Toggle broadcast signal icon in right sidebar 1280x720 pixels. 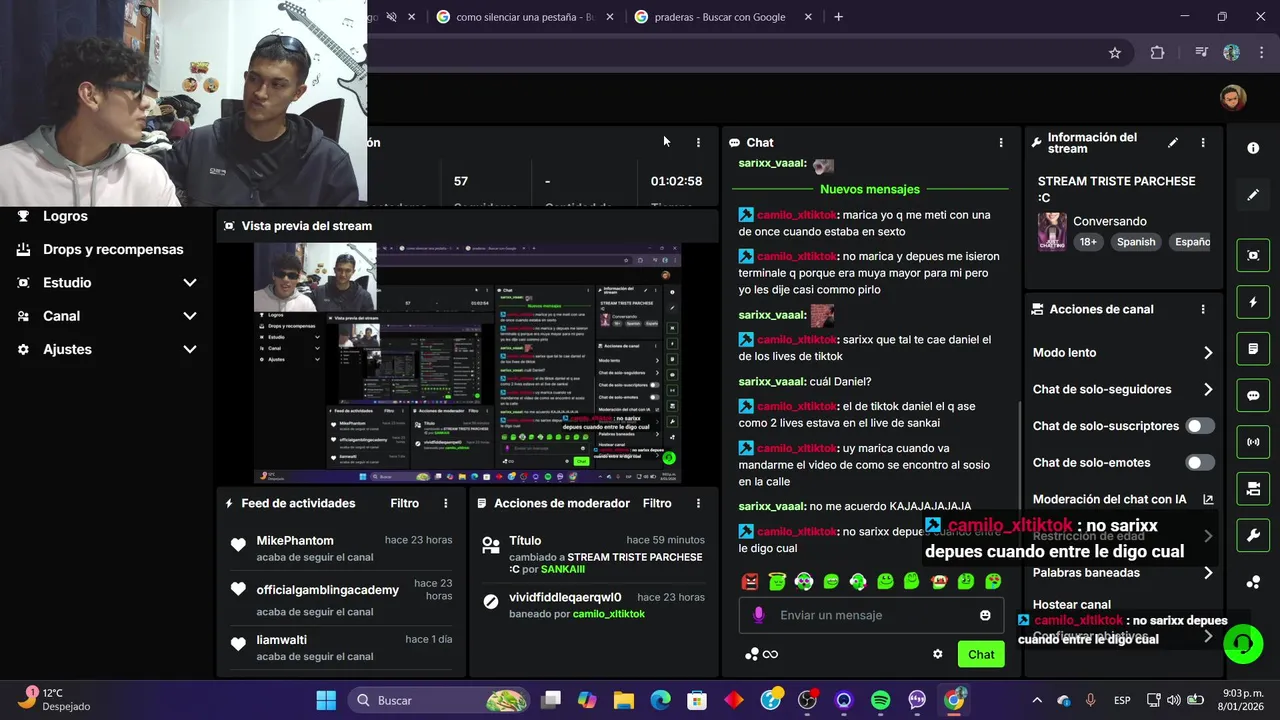coord(1253,442)
